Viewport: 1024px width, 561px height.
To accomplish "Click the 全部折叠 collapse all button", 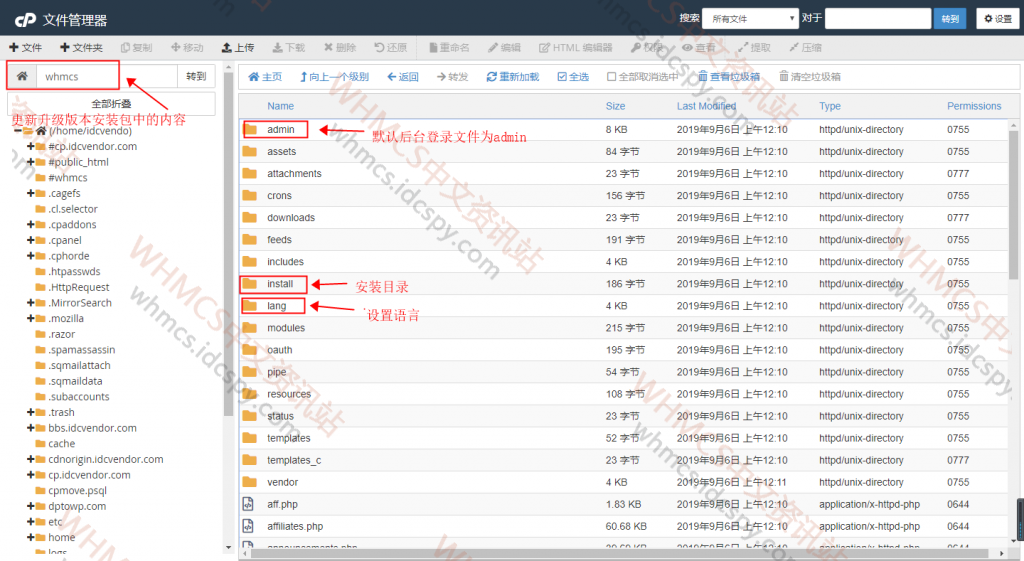I will (111, 103).
